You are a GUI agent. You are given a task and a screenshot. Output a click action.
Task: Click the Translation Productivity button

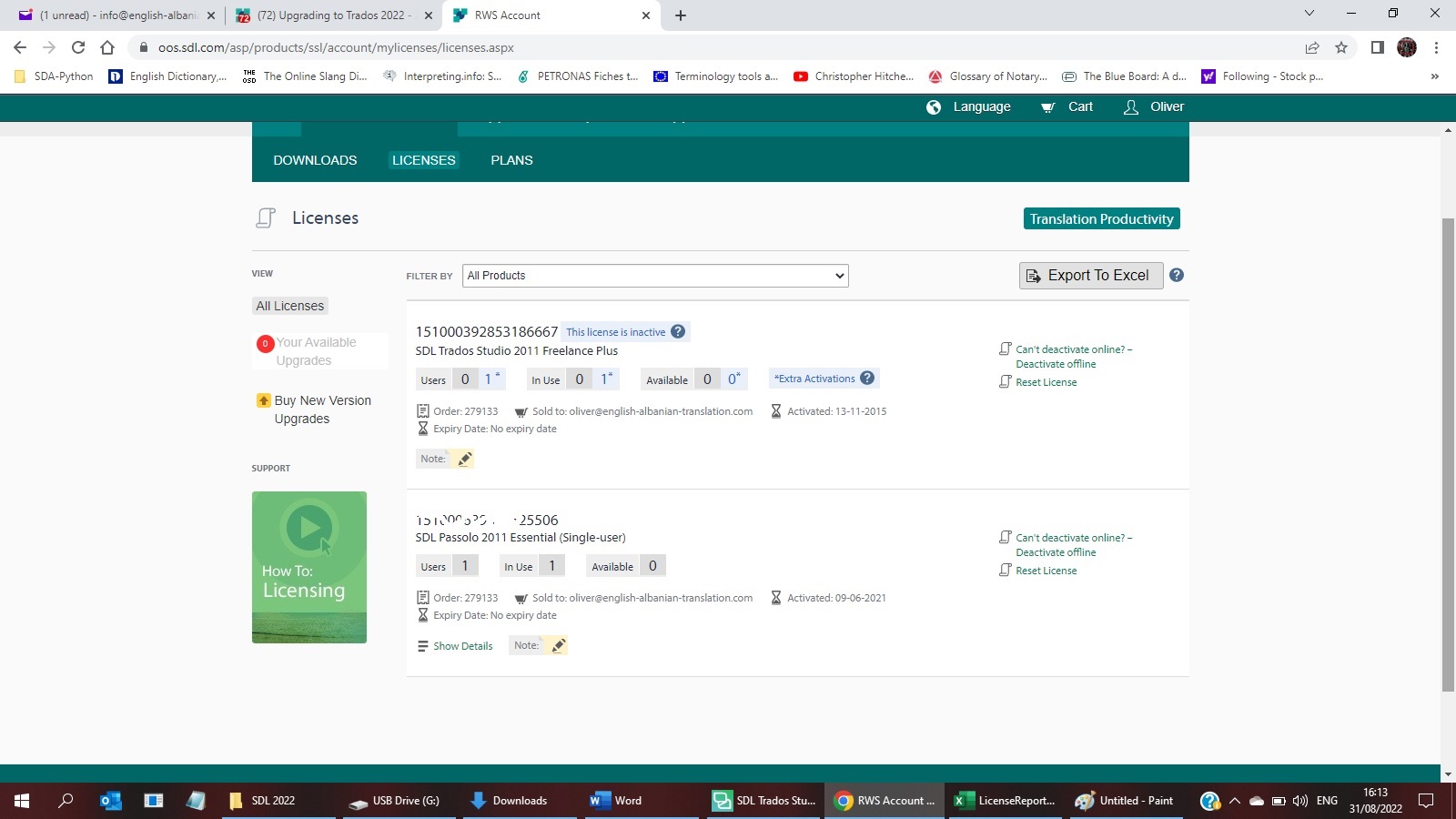tap(1102, 218)
